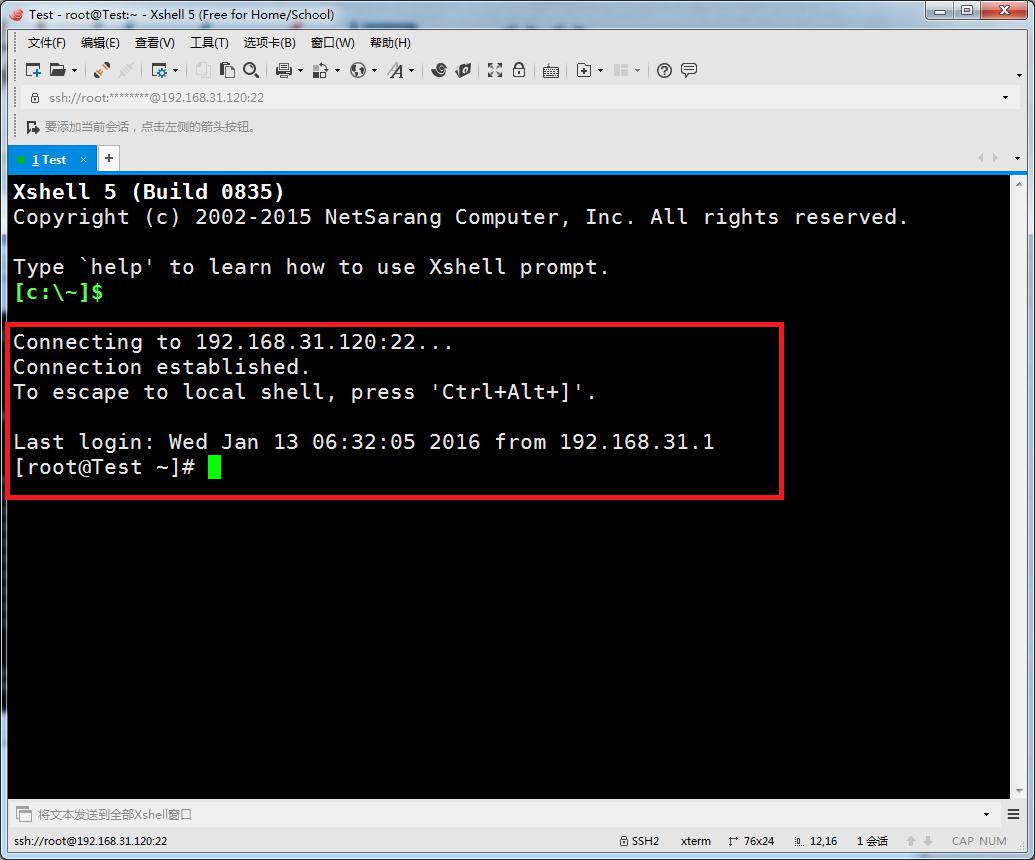Click the [root@Test ~]# terminal prompt

[104, 467]
